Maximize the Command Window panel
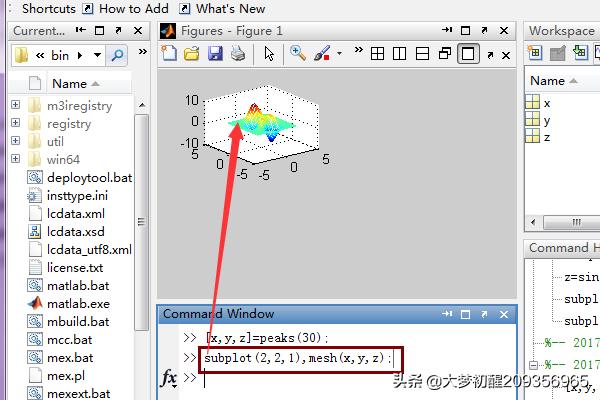 (465, 314)
